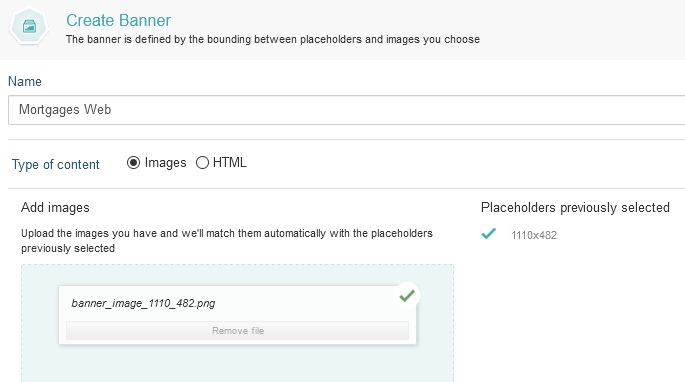Click the Name input field

pyautogui.click(x=346, y=110)
